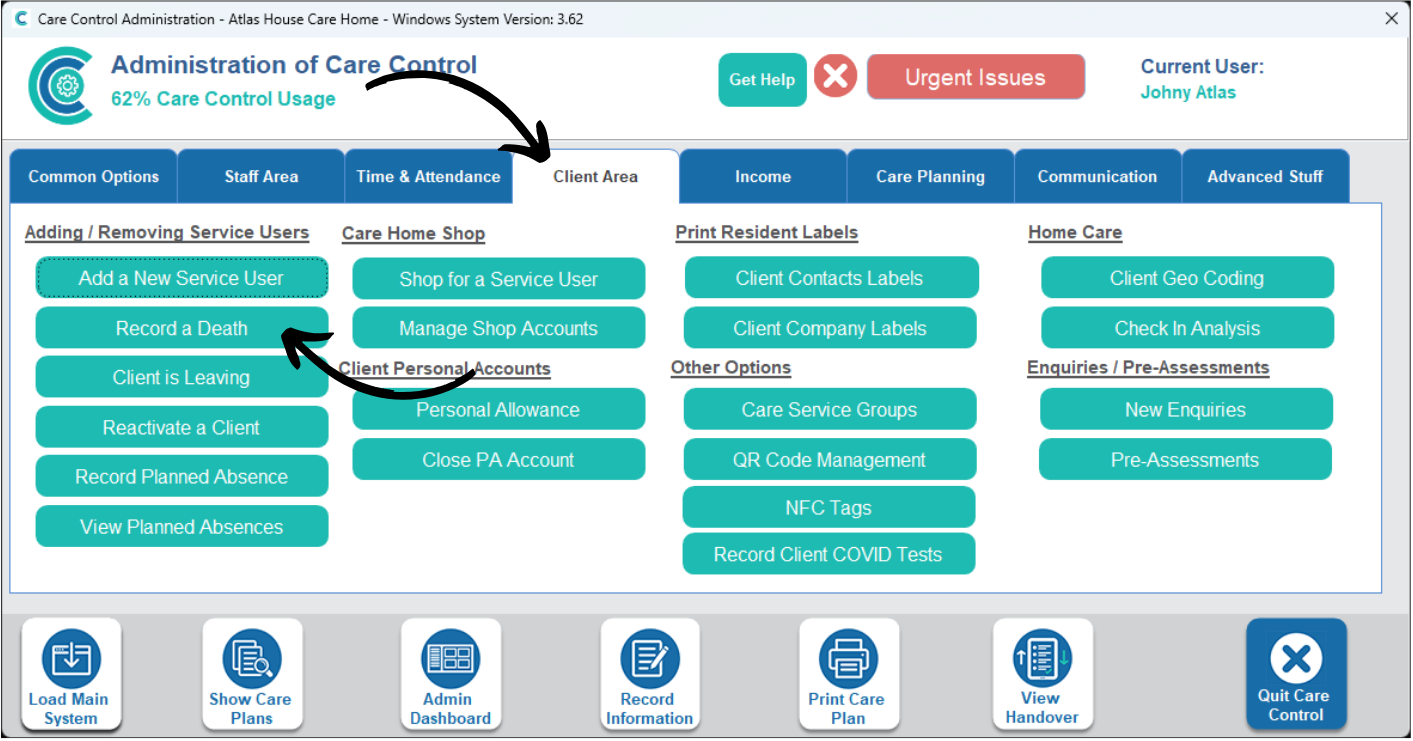
Task: Go to the Care Planning tab
Action: (x=930, y=177)
